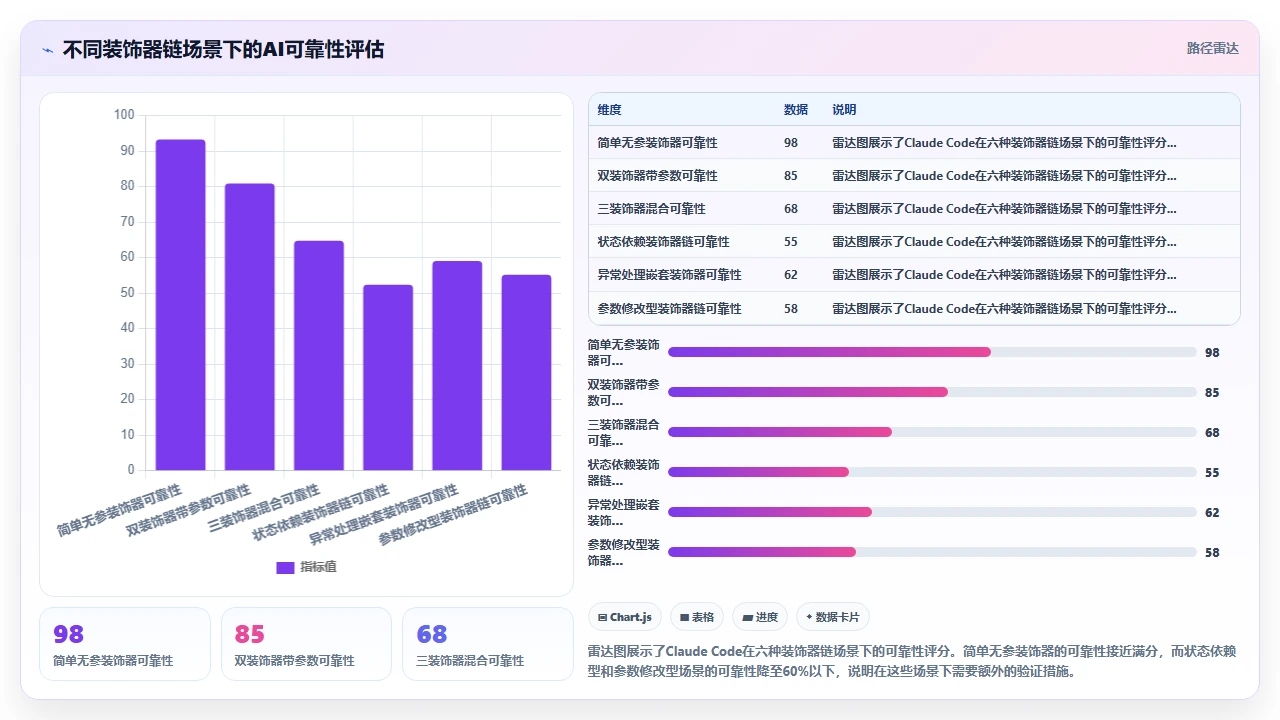Viewport: 1280px width, 720px height.
Task: Select table cell 双装饰器带参数可靠性
Action: click(657, 176)
